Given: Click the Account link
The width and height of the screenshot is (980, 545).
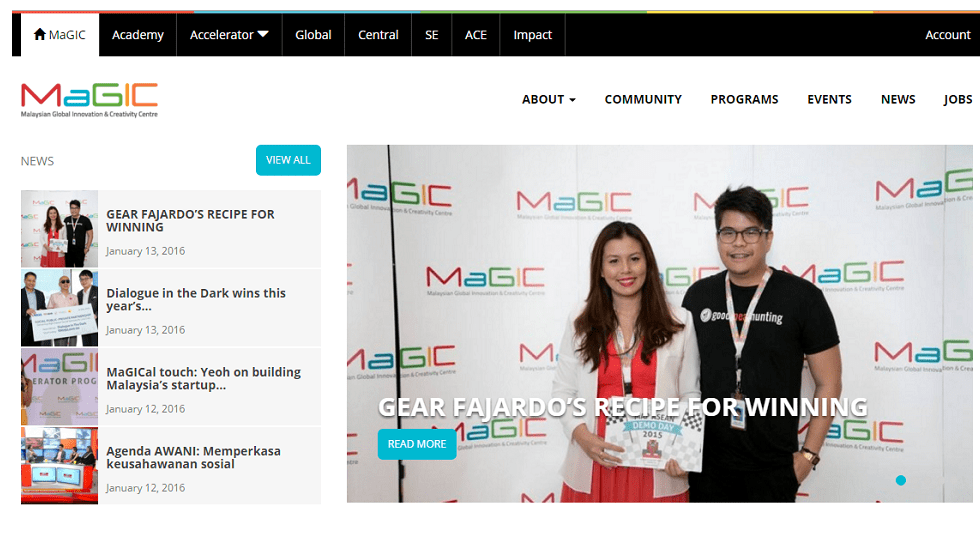Looking at the screenshot, I should pyautogui.click(x=947, y=35).
